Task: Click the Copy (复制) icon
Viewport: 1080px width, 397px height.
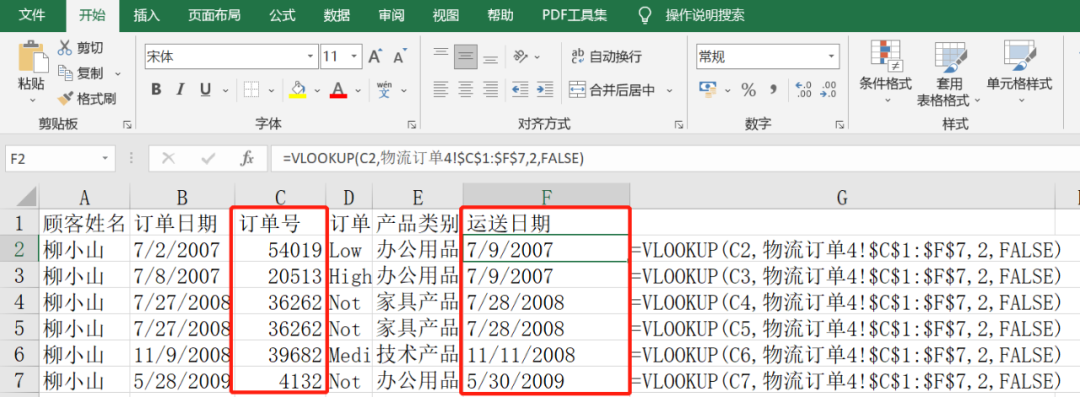Action: (65, 72)
